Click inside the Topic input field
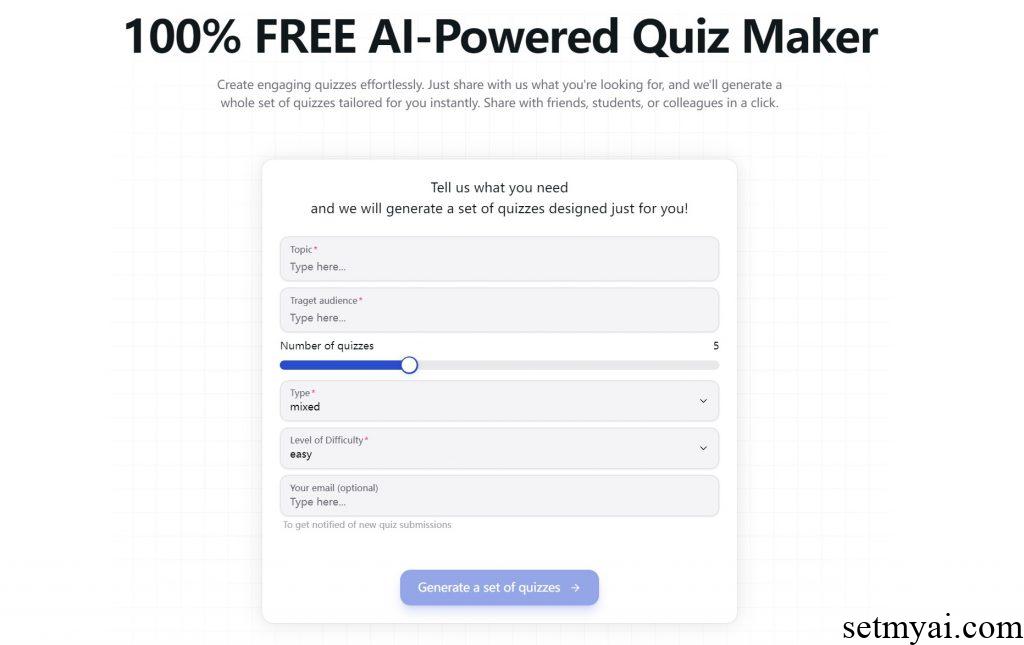Viewport: 1024px width, 645px height. click(499, 258)
